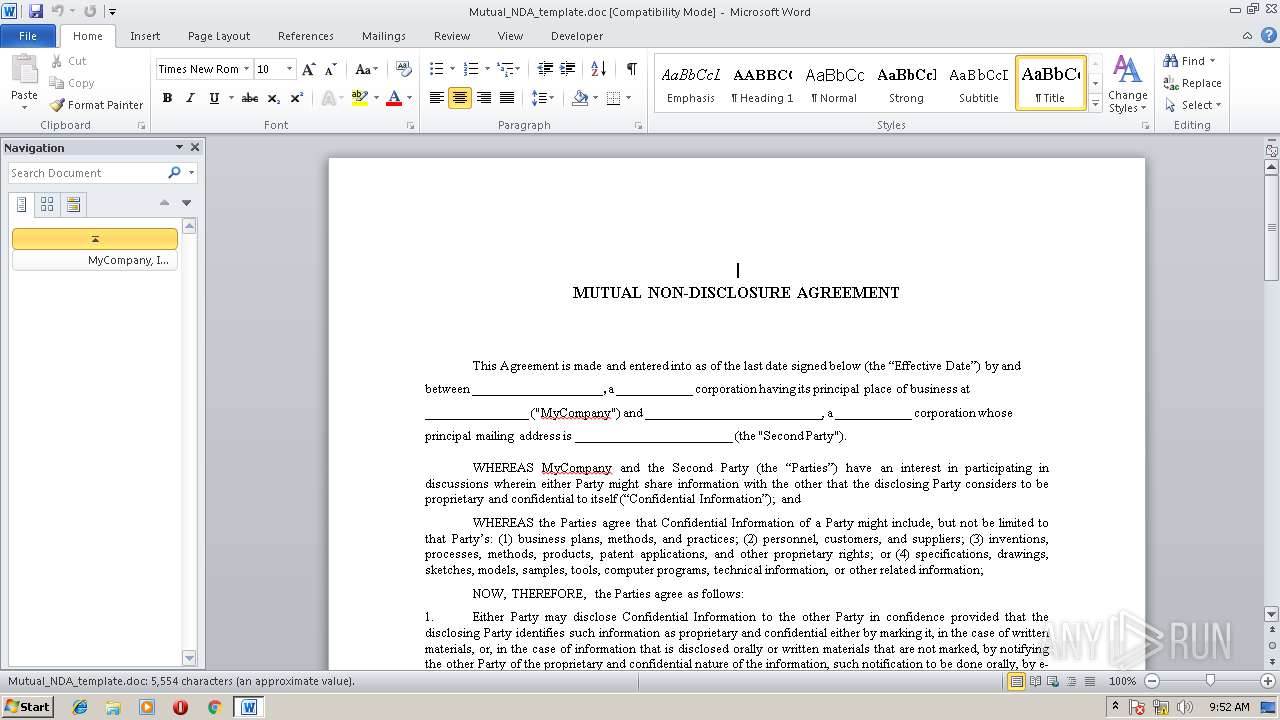Image resolution: width=1280 pixels, height=720 pixels.
Task: Open Paragraph dialog launcher
Action: [639, 126]
